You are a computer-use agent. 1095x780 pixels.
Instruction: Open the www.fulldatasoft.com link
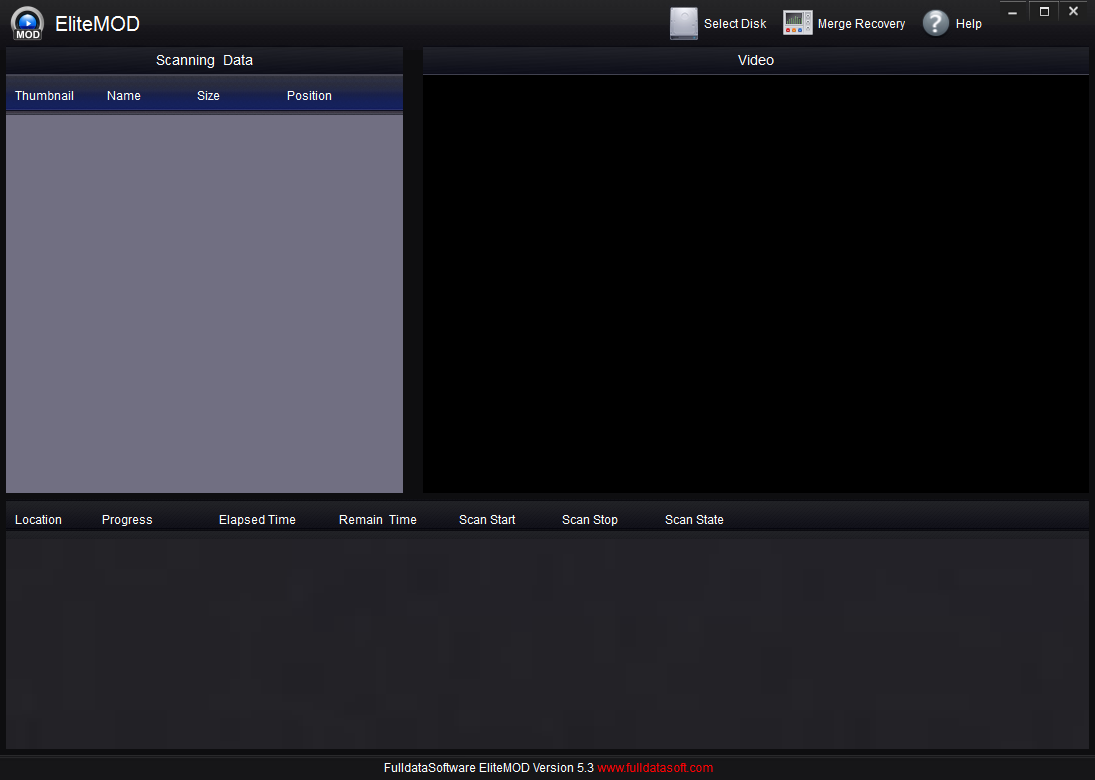tap(655, 767)
